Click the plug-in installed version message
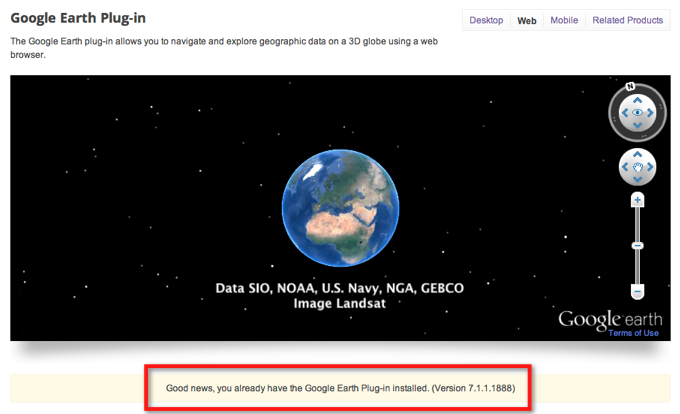 pos(340,388)
